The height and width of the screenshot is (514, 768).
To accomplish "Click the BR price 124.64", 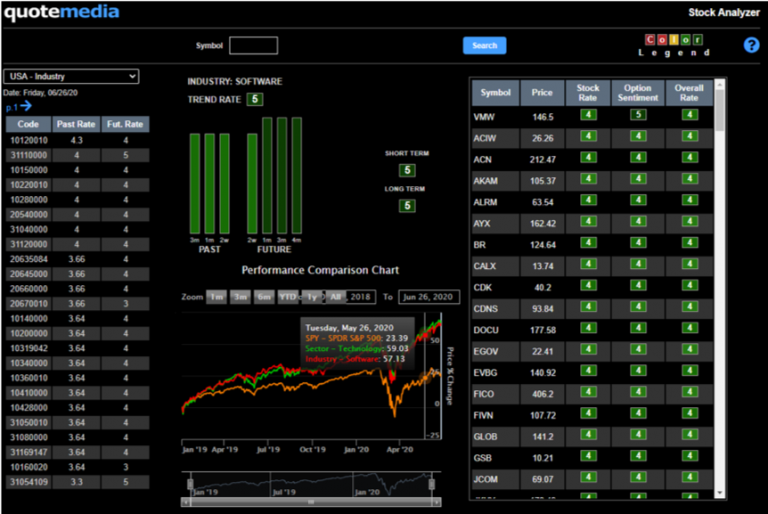I will point(543,245).
